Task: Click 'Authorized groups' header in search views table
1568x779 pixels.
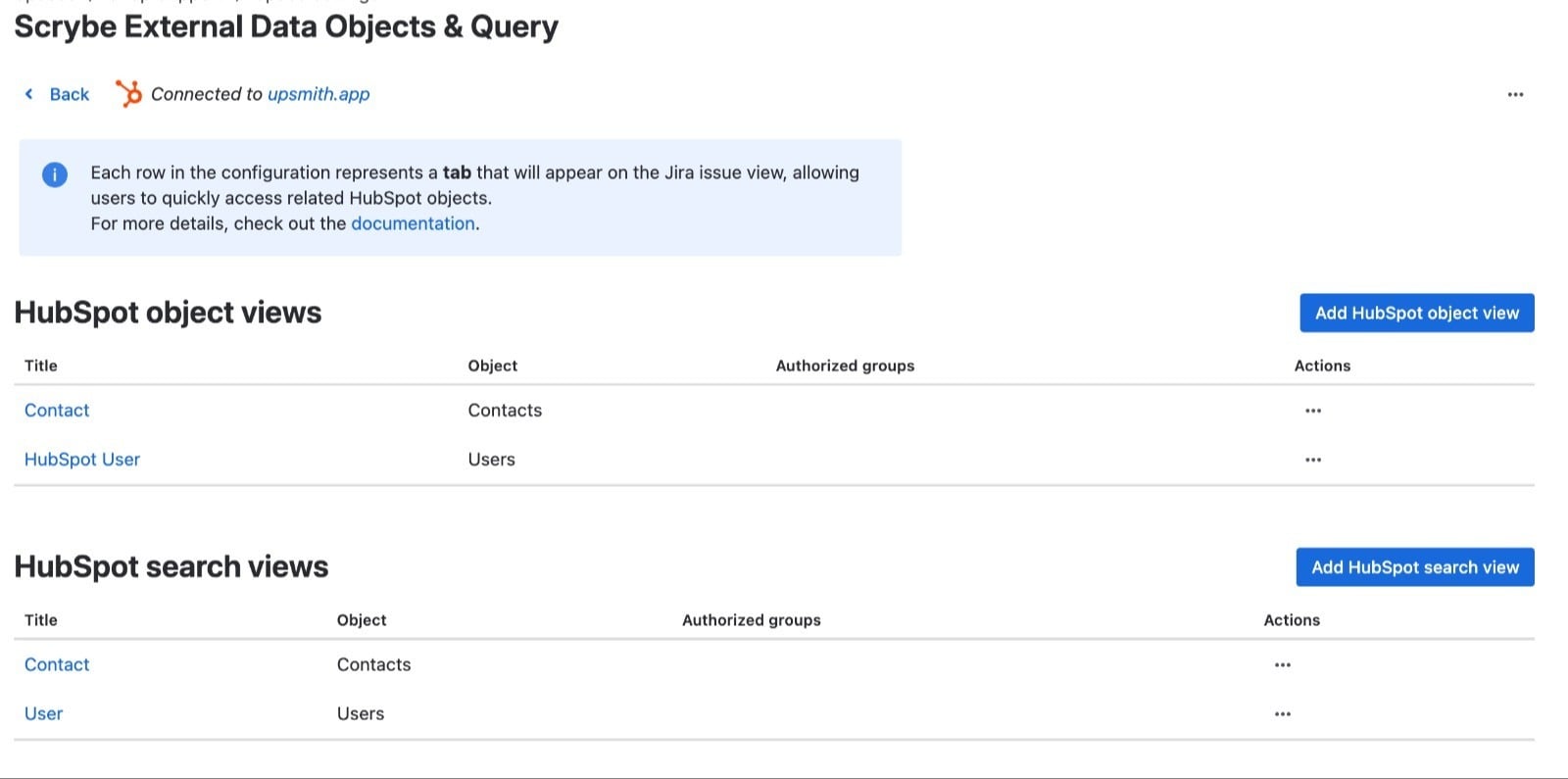Action: coord(752,620)
